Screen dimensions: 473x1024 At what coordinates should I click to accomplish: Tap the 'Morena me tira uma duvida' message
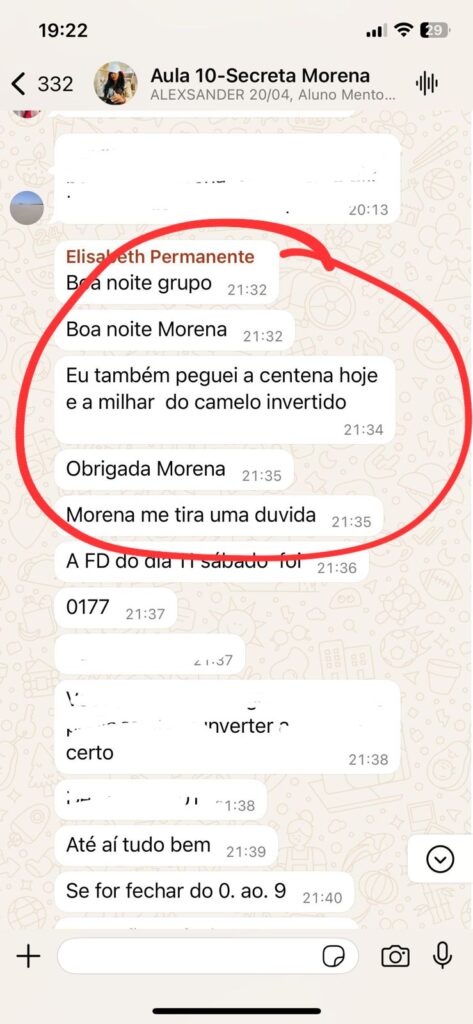[218, 517]
